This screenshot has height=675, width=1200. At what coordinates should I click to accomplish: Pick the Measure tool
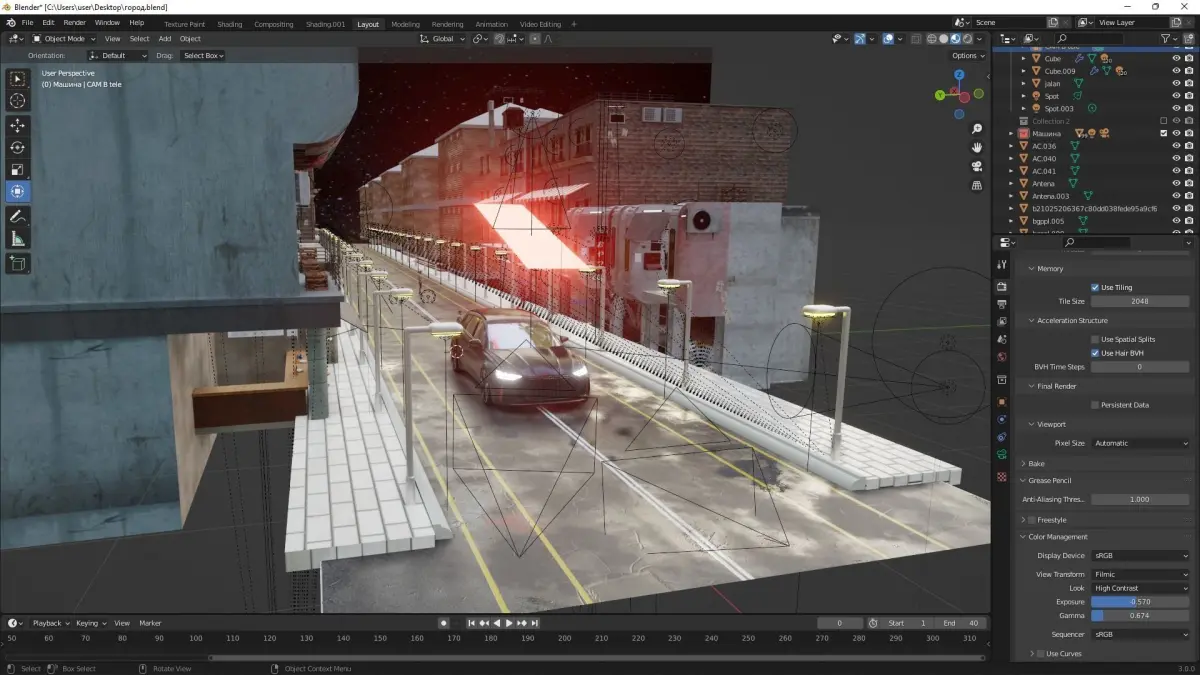(18, 238)
